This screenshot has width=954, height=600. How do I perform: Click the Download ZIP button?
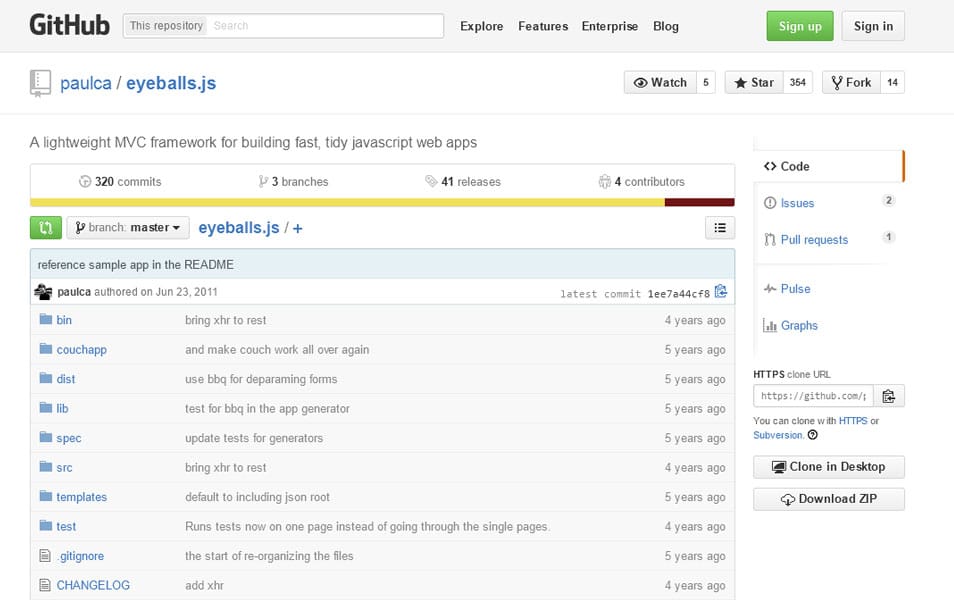coord(829,499)
